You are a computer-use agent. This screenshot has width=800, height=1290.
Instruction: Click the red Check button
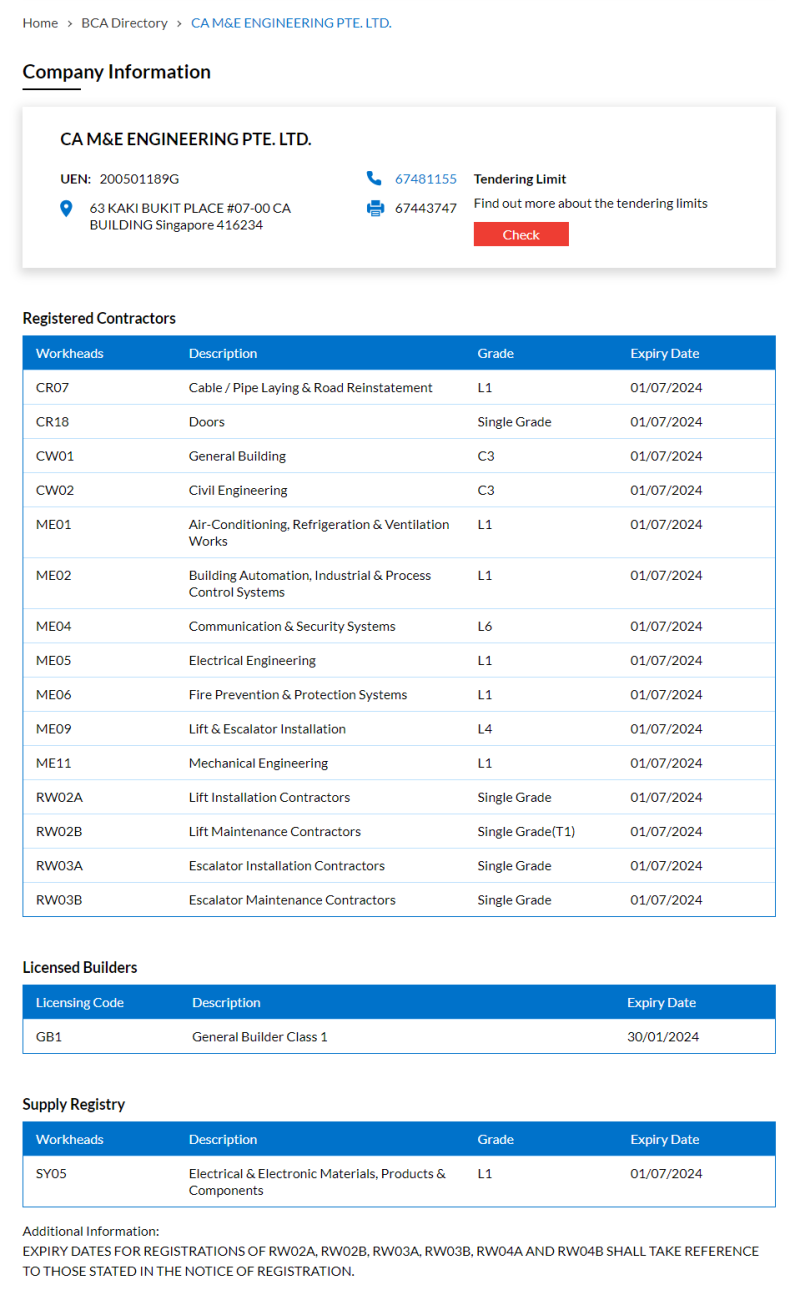point(521,234)
